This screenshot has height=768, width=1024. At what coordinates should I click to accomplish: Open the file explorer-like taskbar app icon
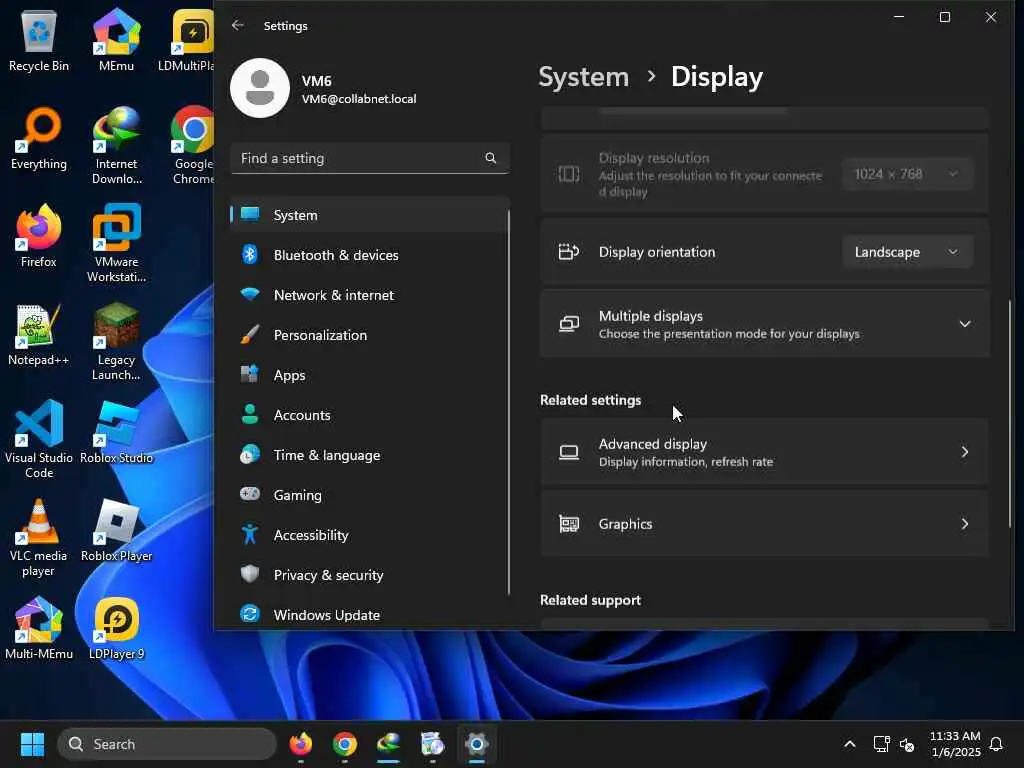pyautogui.click(x=432, y=744)
